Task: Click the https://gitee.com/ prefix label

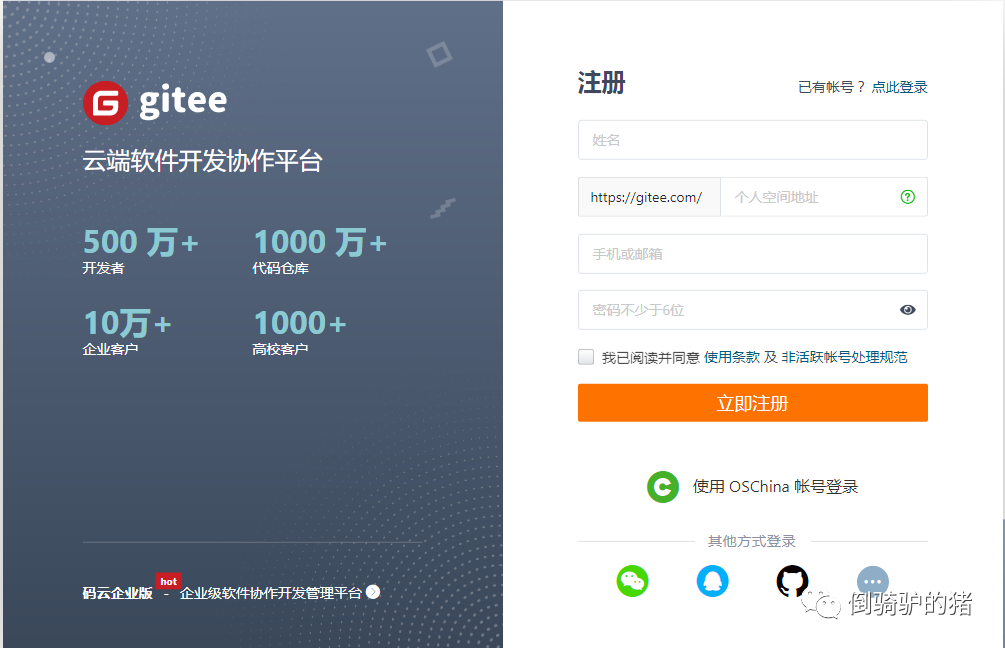Action: point(649,197)
